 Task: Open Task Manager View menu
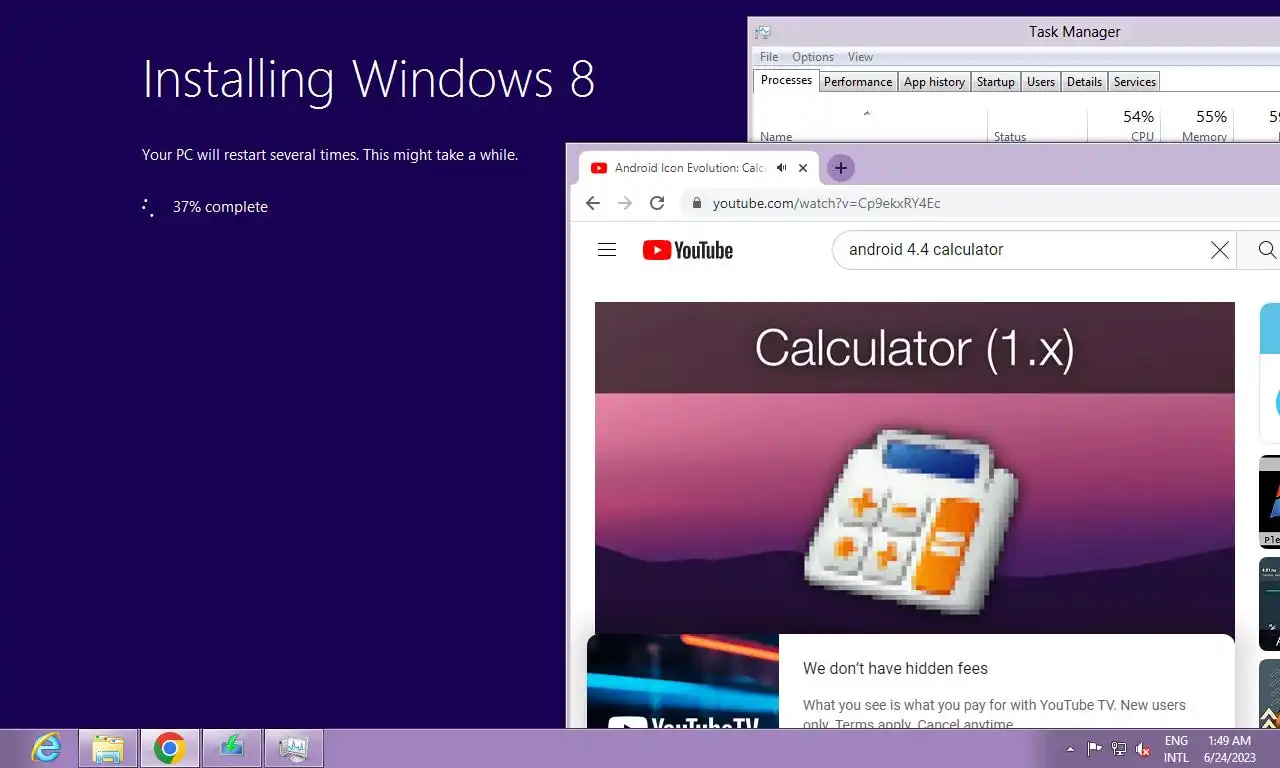pos(860,57)
